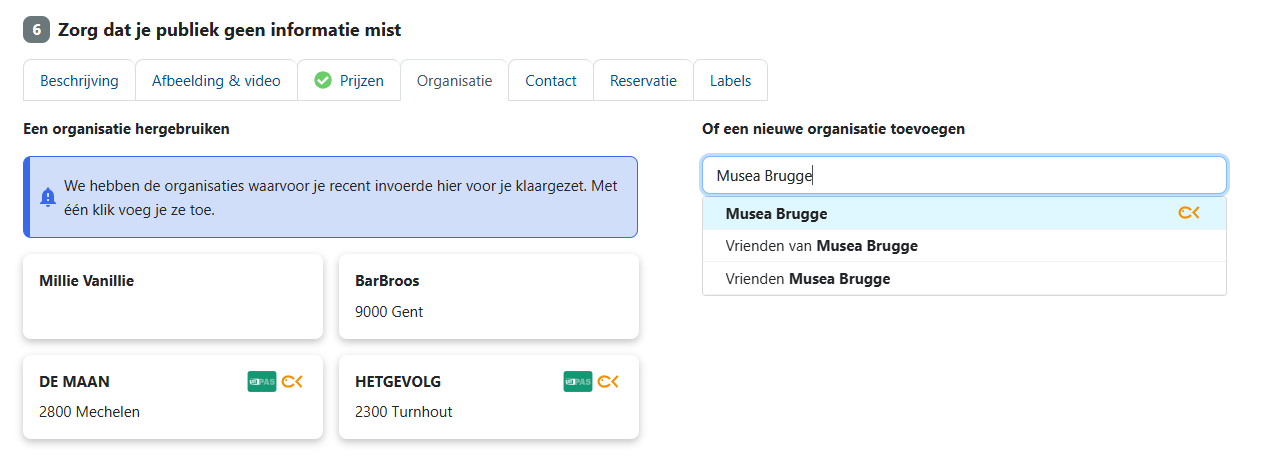Viewport: 1279px width, 456px height.
Task: Reuse the Millie Vanillie organisation card
Action: coord(173,296)
